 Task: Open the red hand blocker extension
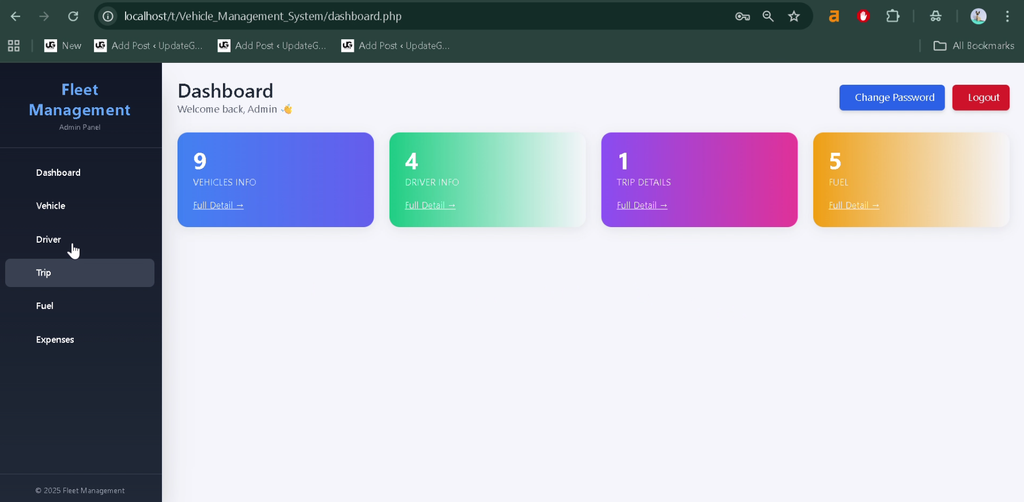[x=863, y=16]
